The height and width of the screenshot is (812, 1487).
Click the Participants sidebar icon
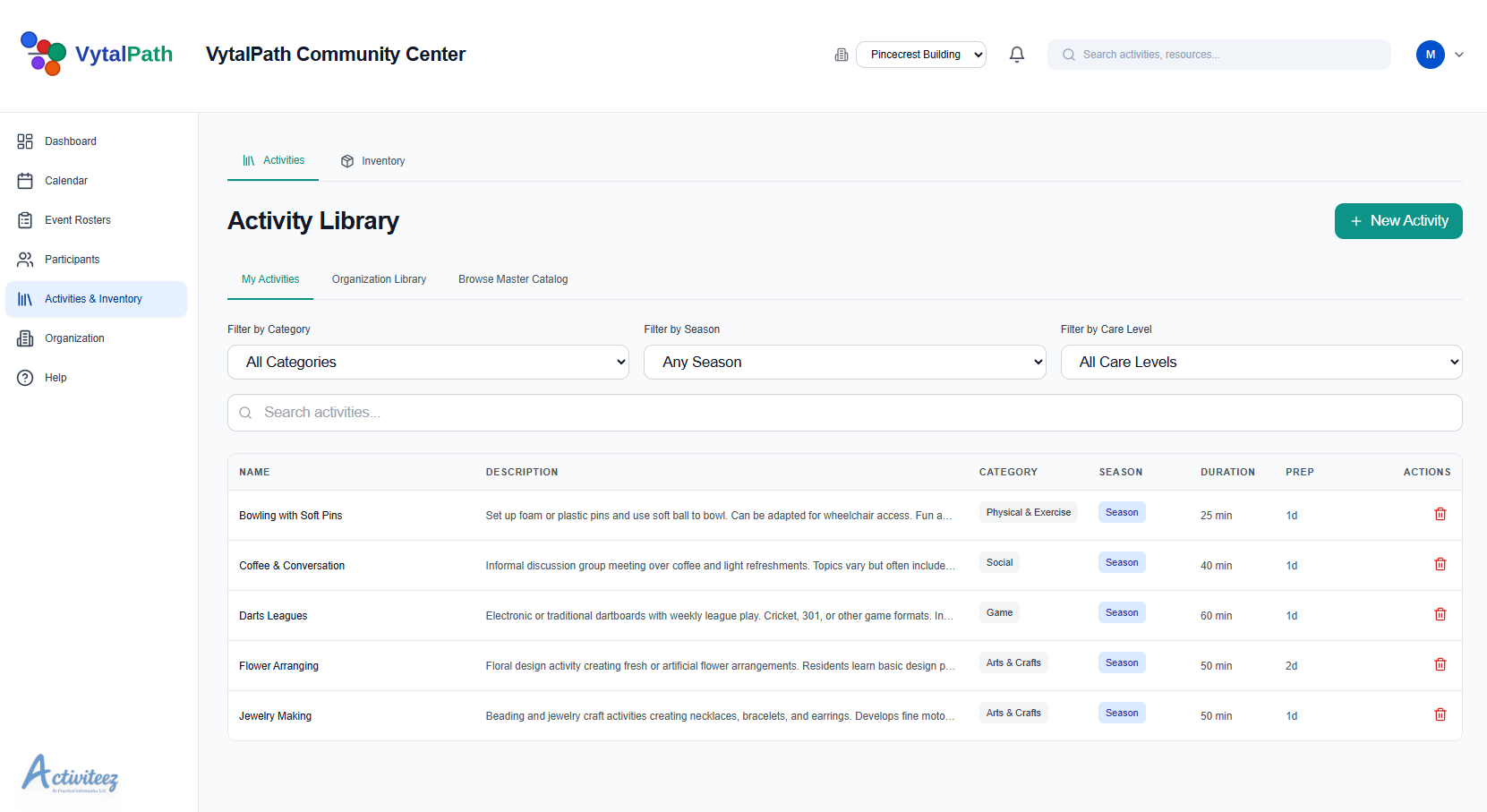(x=25, y=259)
